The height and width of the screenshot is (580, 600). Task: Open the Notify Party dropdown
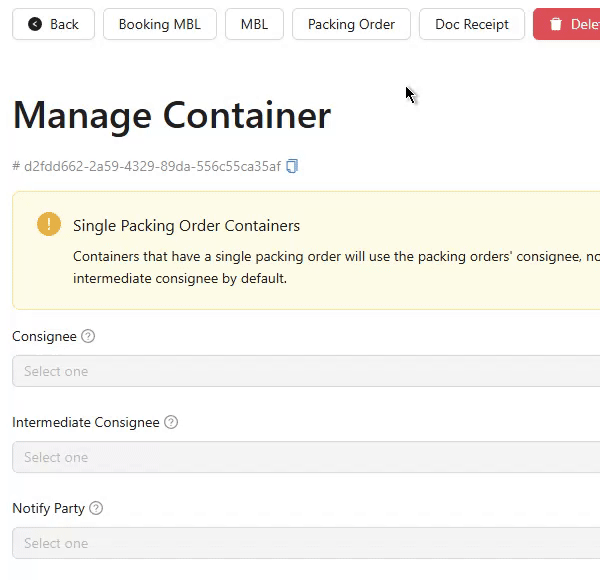306,543
